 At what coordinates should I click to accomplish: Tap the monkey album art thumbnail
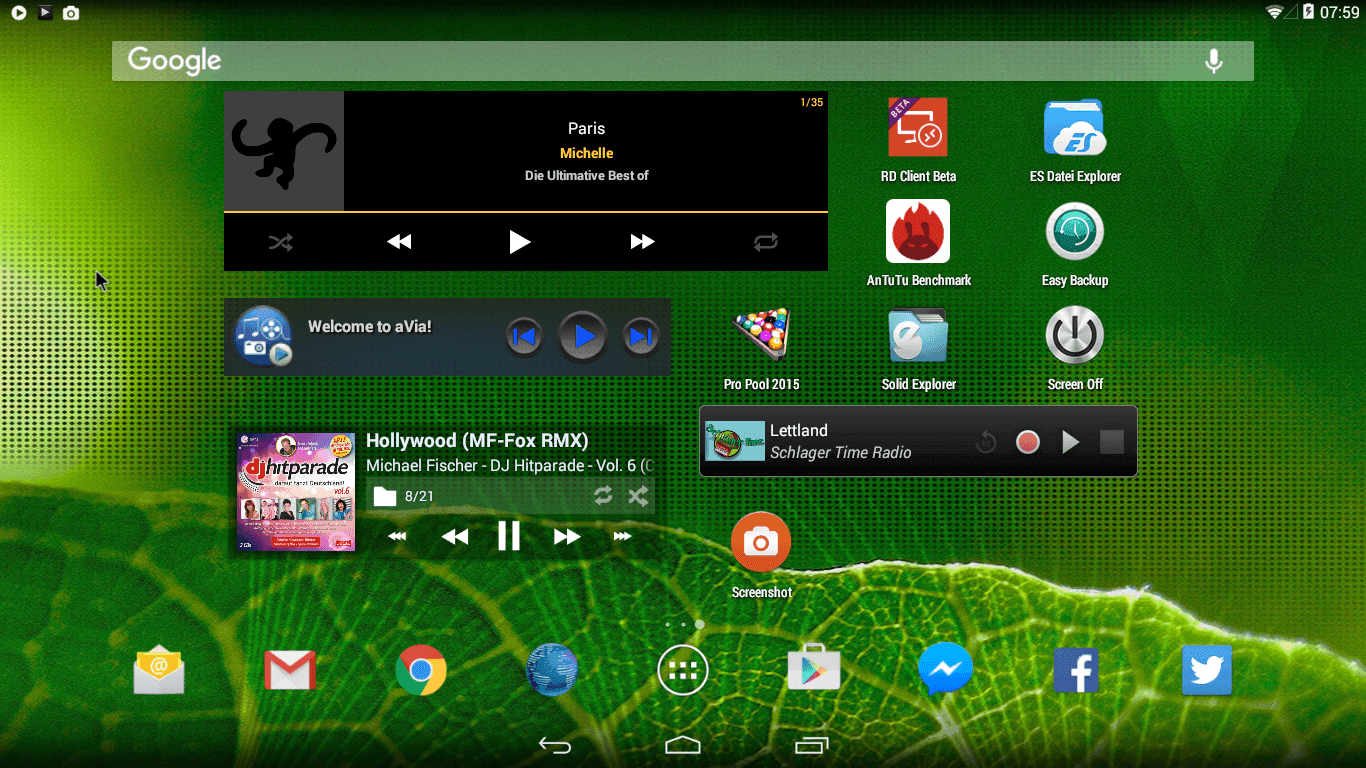tap(284, 151)
